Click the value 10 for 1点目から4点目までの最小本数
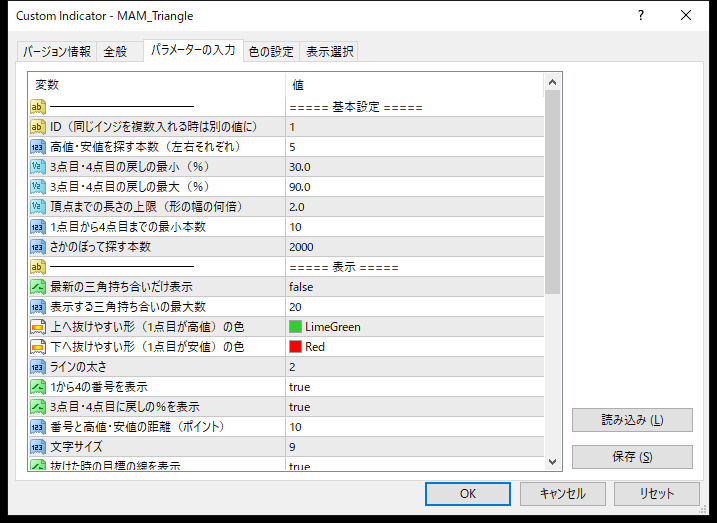 [415, 227]
